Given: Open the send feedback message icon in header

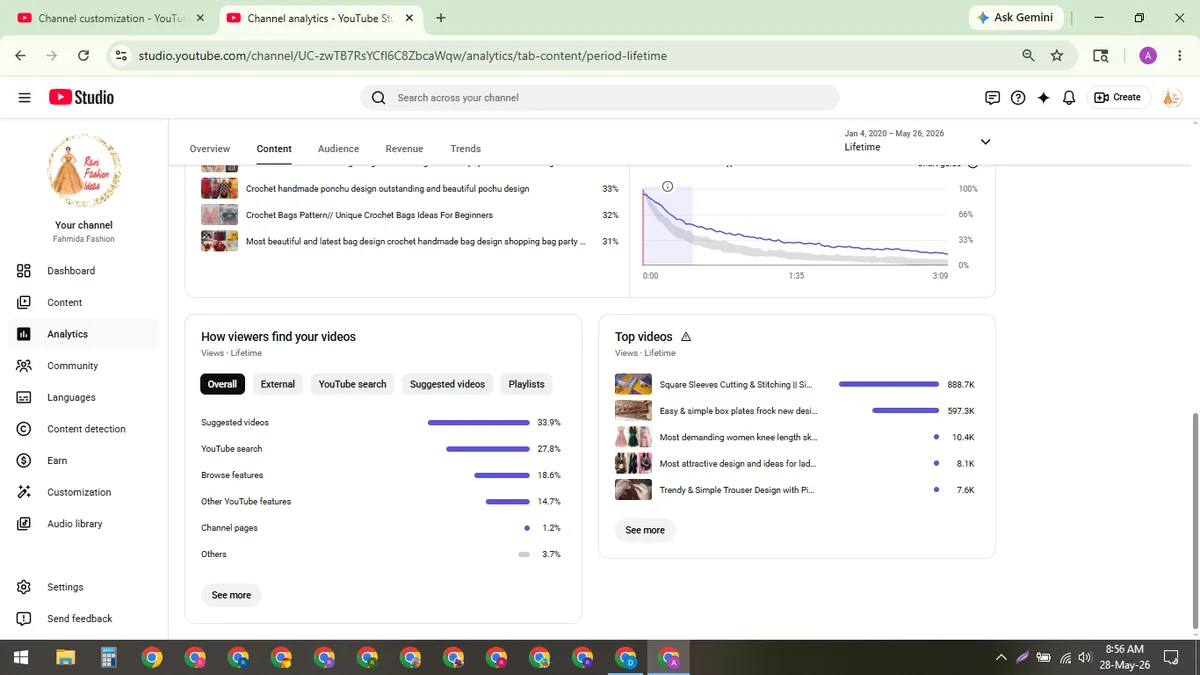Looking at the screenshot, I should (x=992, y=97).
